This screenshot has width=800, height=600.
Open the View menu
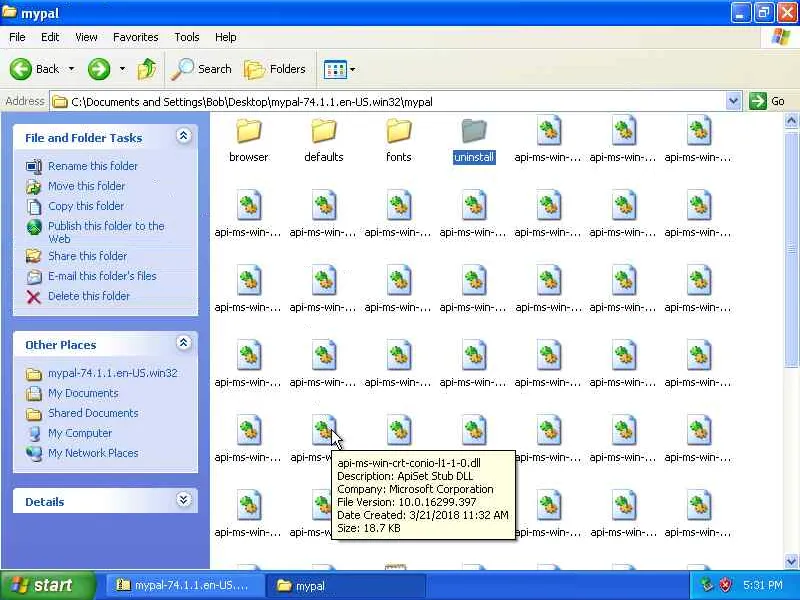tap(86, 37)
